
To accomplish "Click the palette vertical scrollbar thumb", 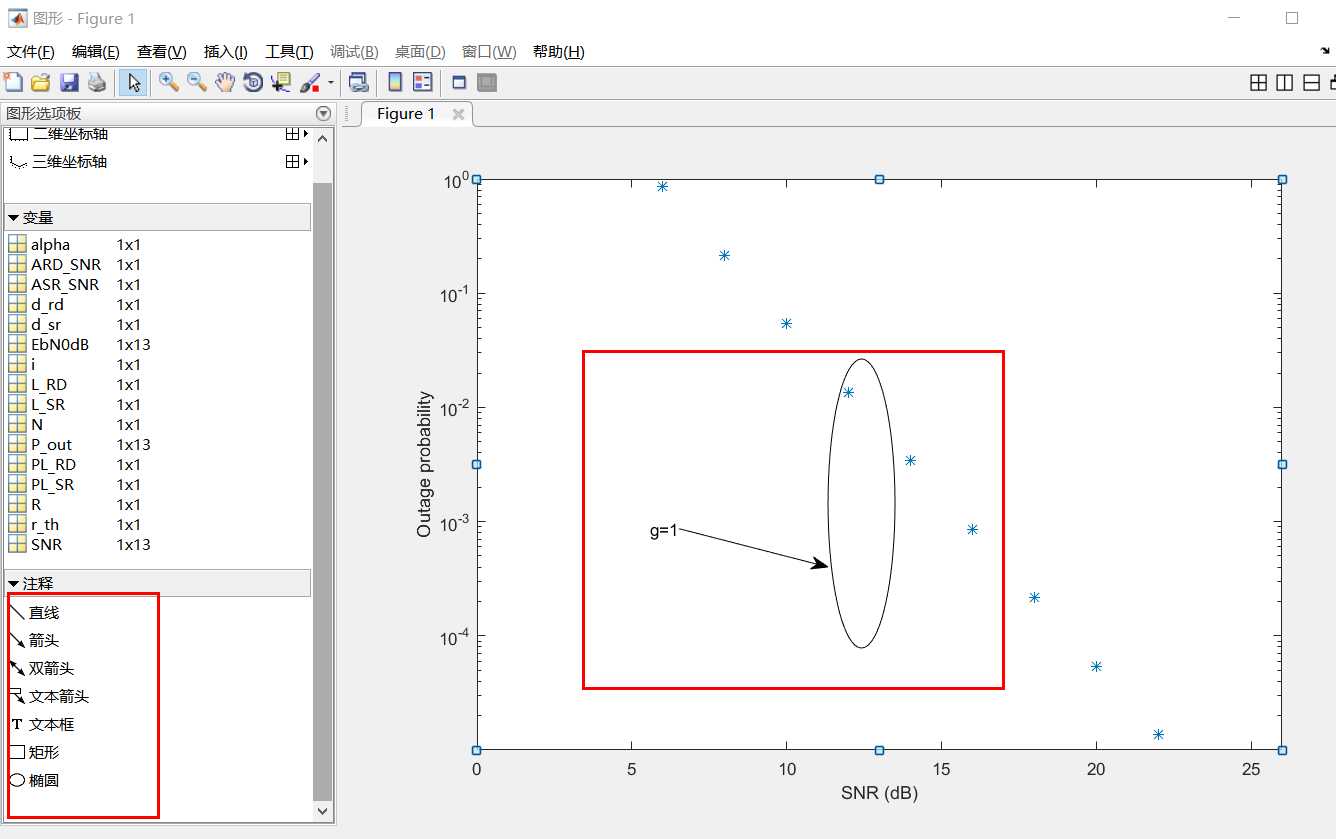I will [323, 492].
